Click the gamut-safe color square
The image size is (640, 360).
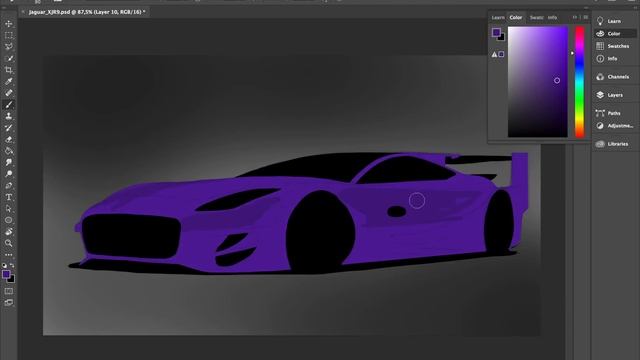click(501, 54)
